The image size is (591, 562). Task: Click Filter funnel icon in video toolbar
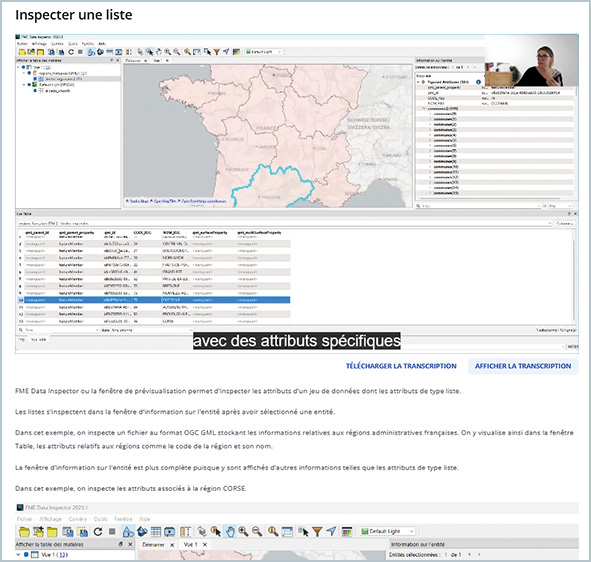[x=216, y=52]
